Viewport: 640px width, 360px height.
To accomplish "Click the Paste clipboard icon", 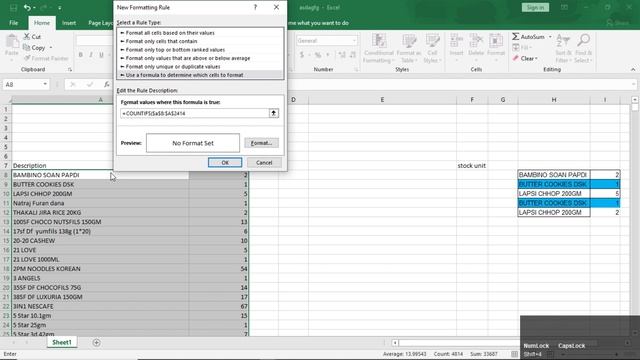I will (x=12, y=41).
